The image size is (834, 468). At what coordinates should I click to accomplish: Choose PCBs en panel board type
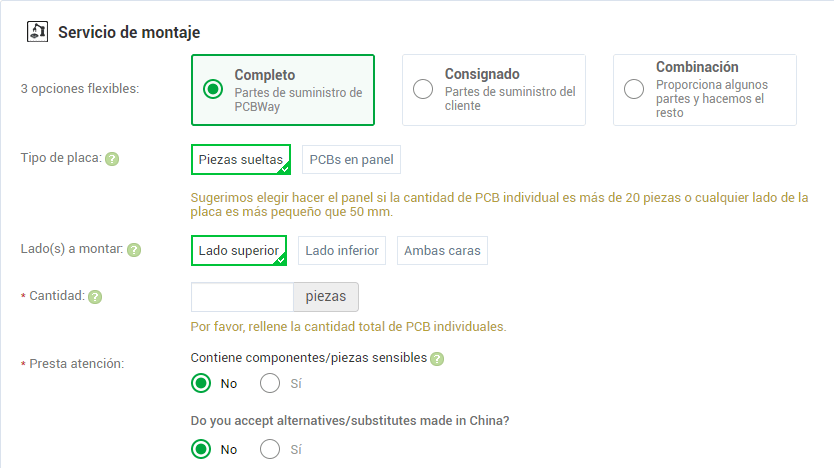click(x=351, y=159)
